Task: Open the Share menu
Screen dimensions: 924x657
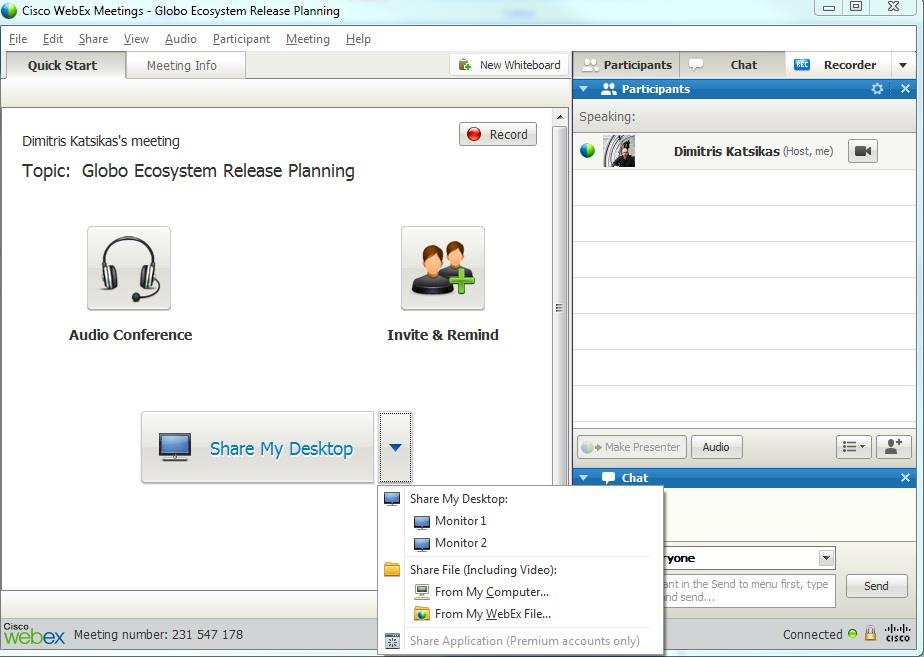Action: point(93,39)
